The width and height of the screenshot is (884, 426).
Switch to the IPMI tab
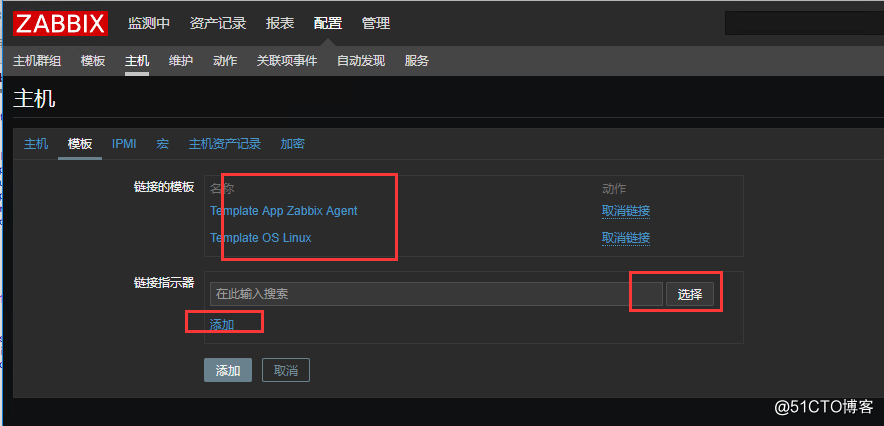[x=124, y=144]
